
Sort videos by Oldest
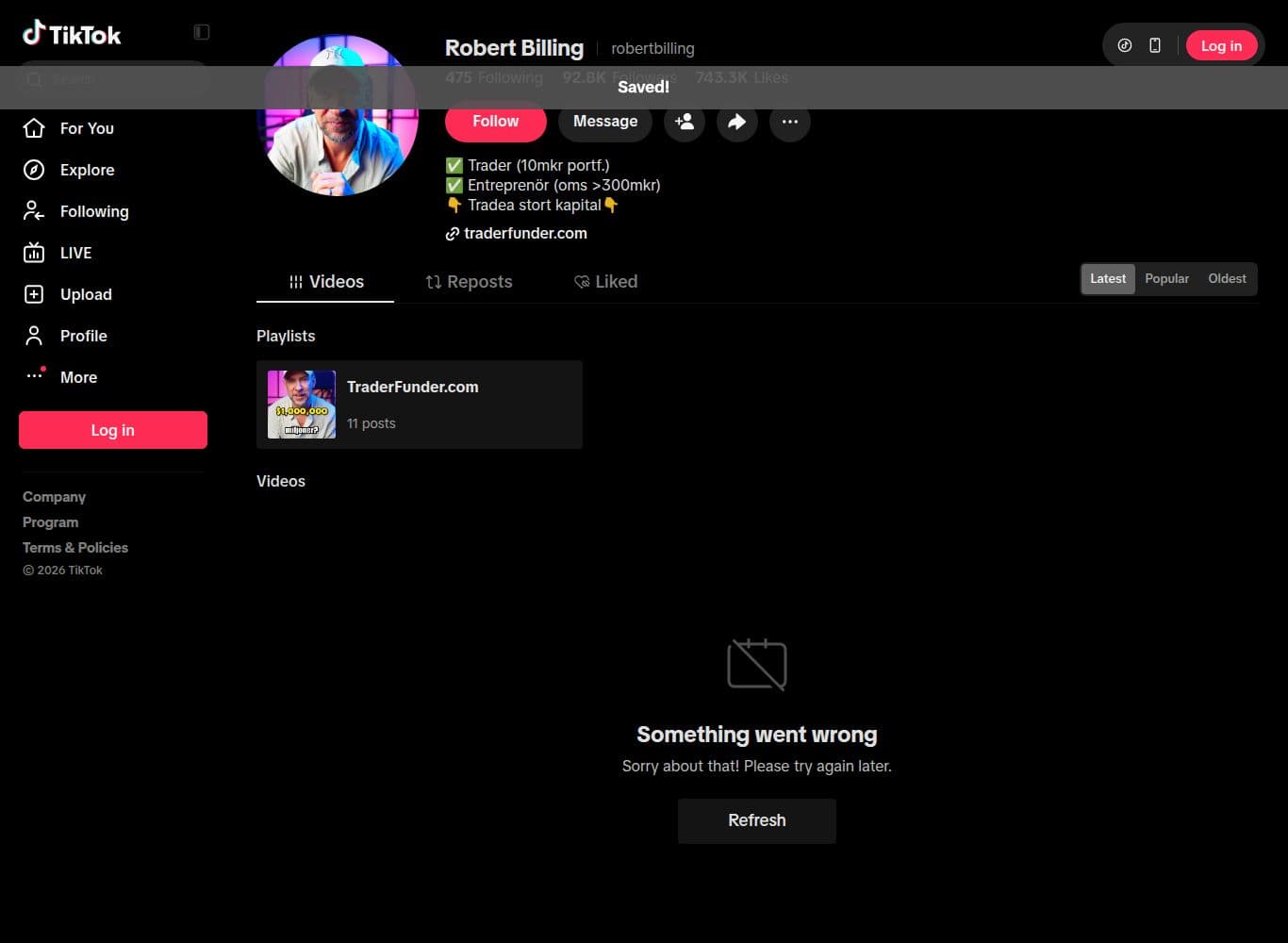pos(1227,279)
